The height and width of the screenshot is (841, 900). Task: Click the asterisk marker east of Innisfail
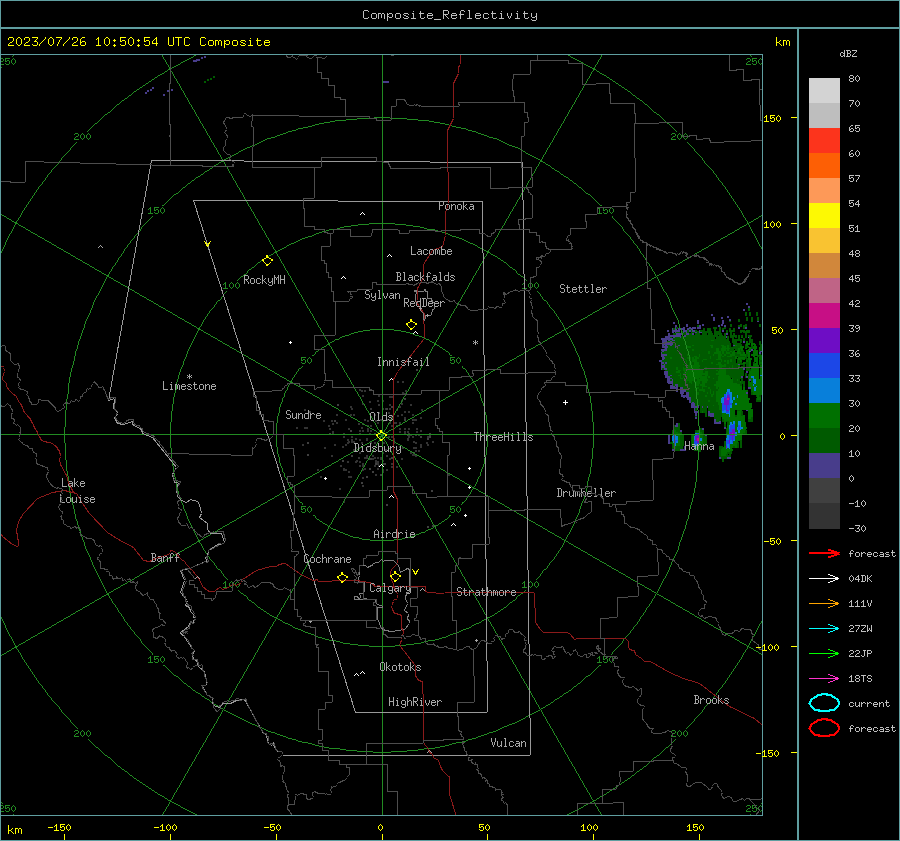(x=475, y=343)
